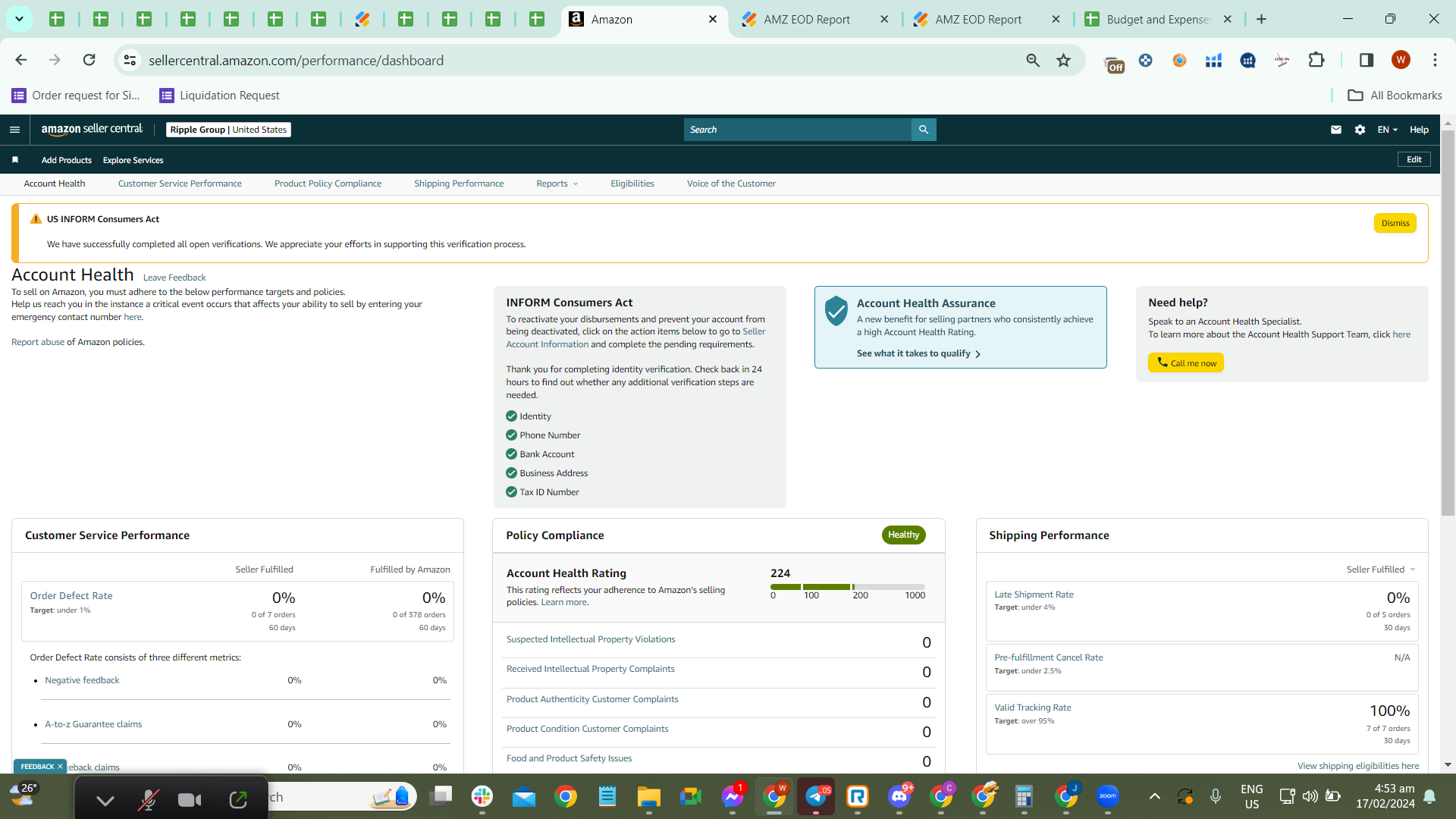Open the Seller Central hamburger menu
The width and height of the screenshot is (1456, 819).
click(x=14, y=130)
